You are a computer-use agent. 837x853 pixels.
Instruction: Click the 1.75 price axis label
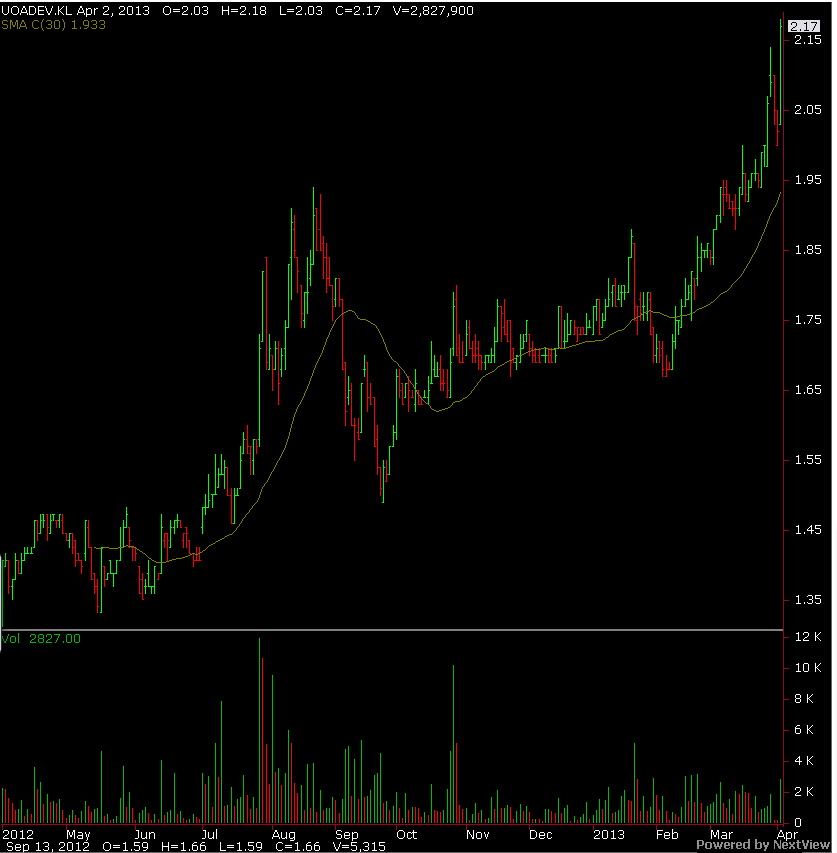click(x=808, y=319)
